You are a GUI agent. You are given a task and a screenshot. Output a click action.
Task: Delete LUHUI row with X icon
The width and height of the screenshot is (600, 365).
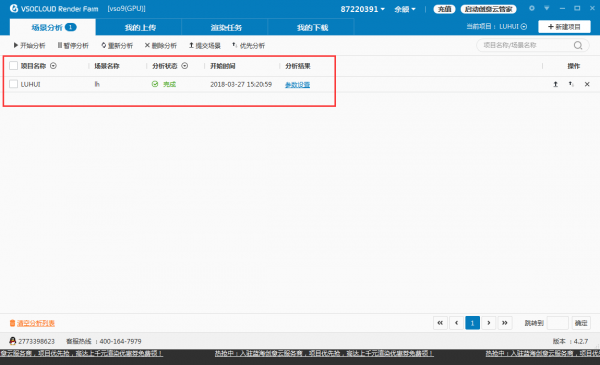(x=587, y=84)
